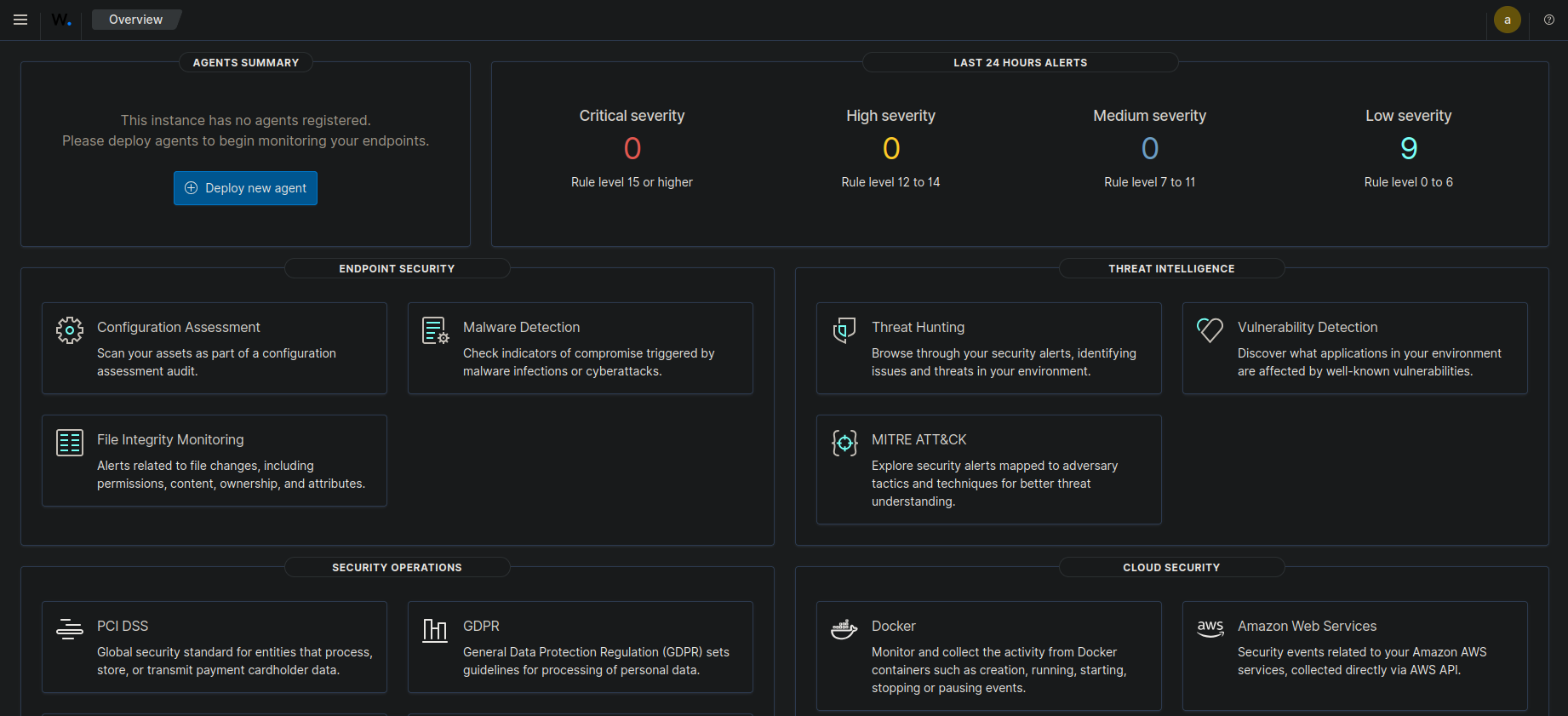Open the Critical severity alerts count
This screenshot has width=1568, height=716.
point(632,149)
